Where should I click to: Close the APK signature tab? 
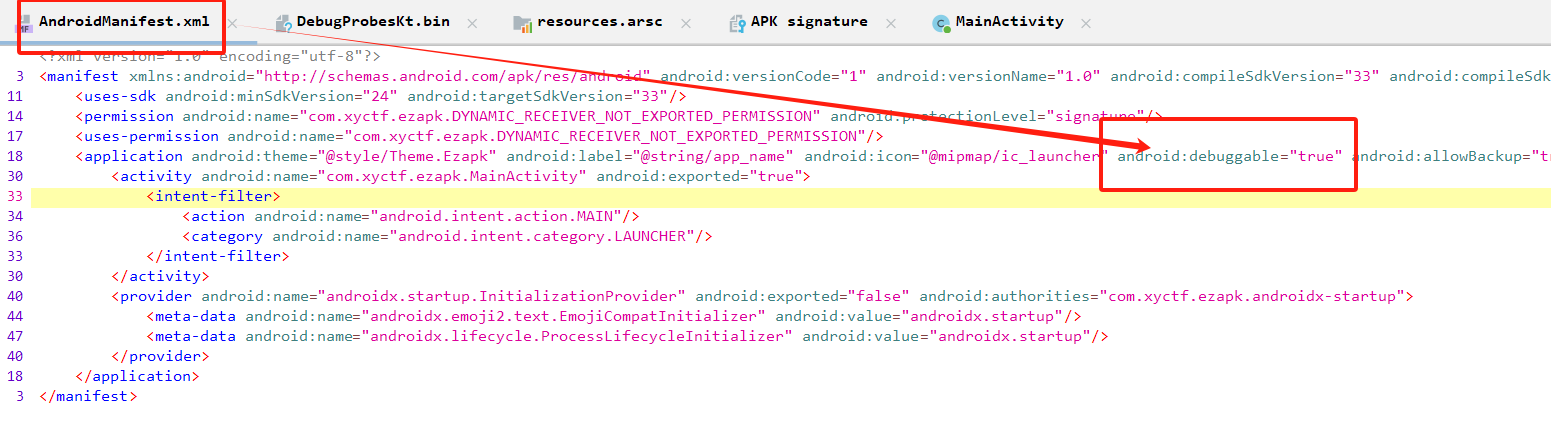tap(890, 23)
